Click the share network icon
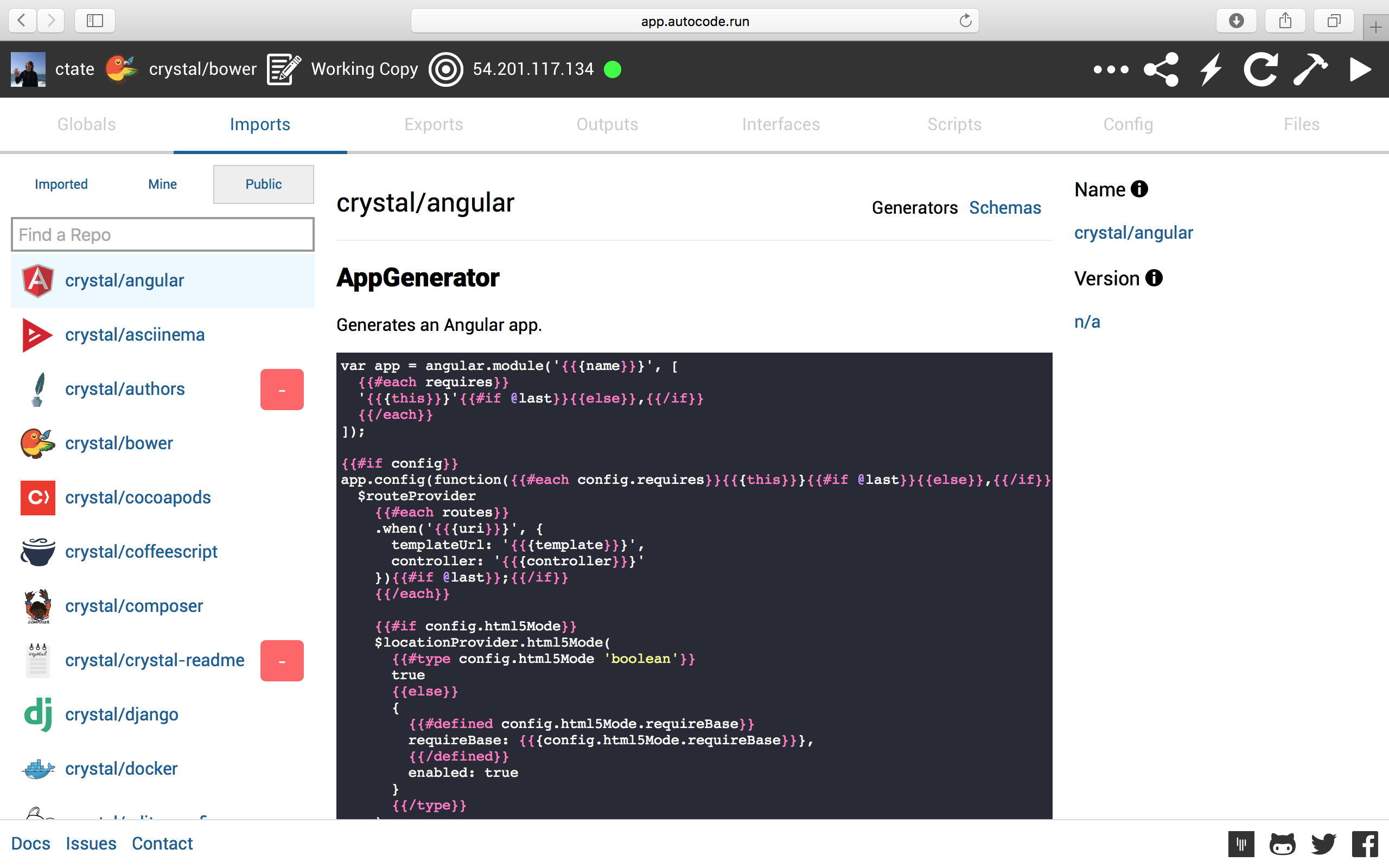 (1161, 69)
